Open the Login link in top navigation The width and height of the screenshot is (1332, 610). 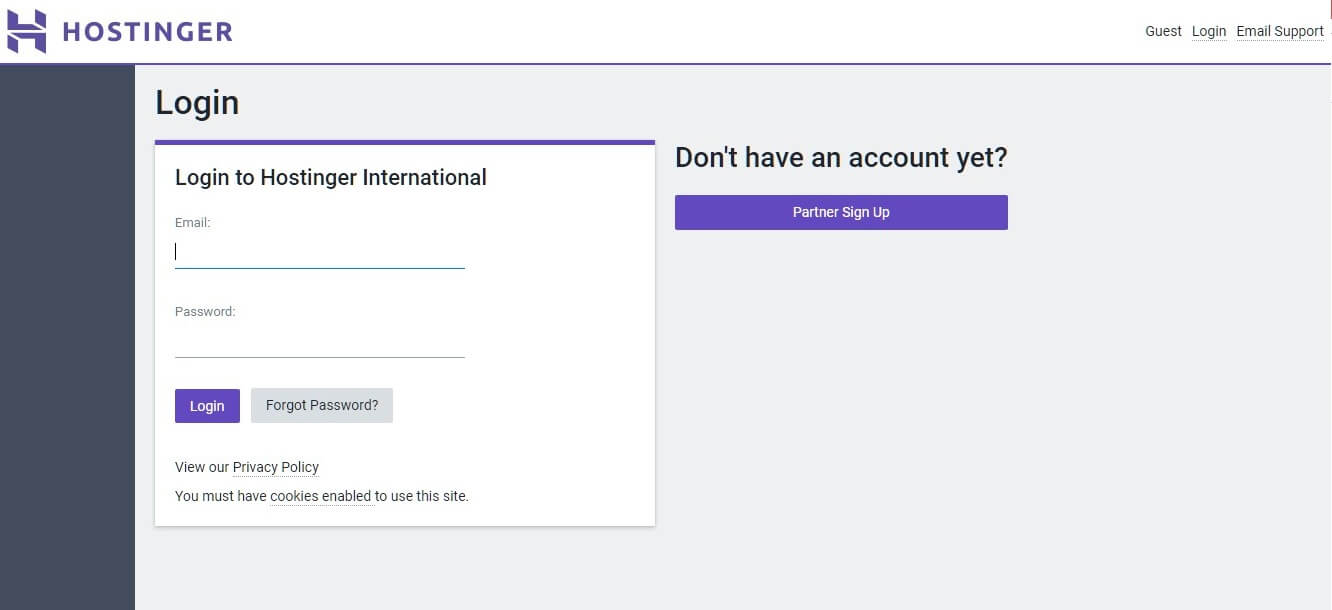click(1209, 31)
